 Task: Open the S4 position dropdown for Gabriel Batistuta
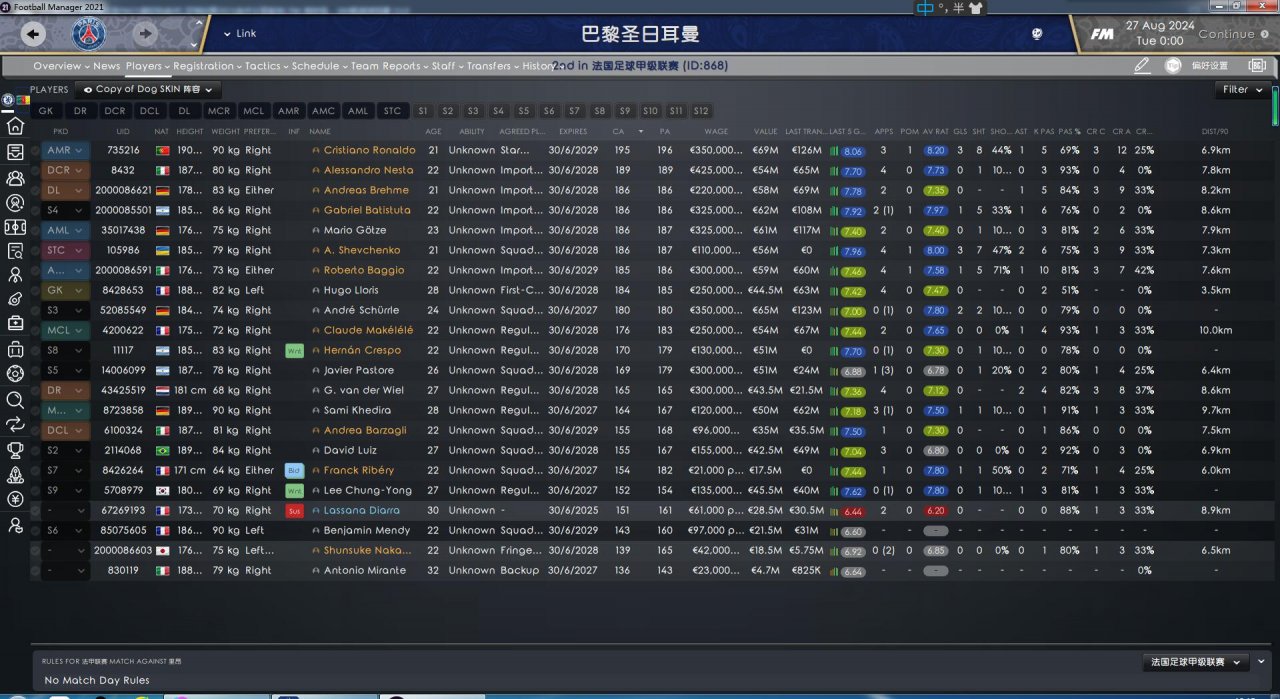tap(66, 210)
